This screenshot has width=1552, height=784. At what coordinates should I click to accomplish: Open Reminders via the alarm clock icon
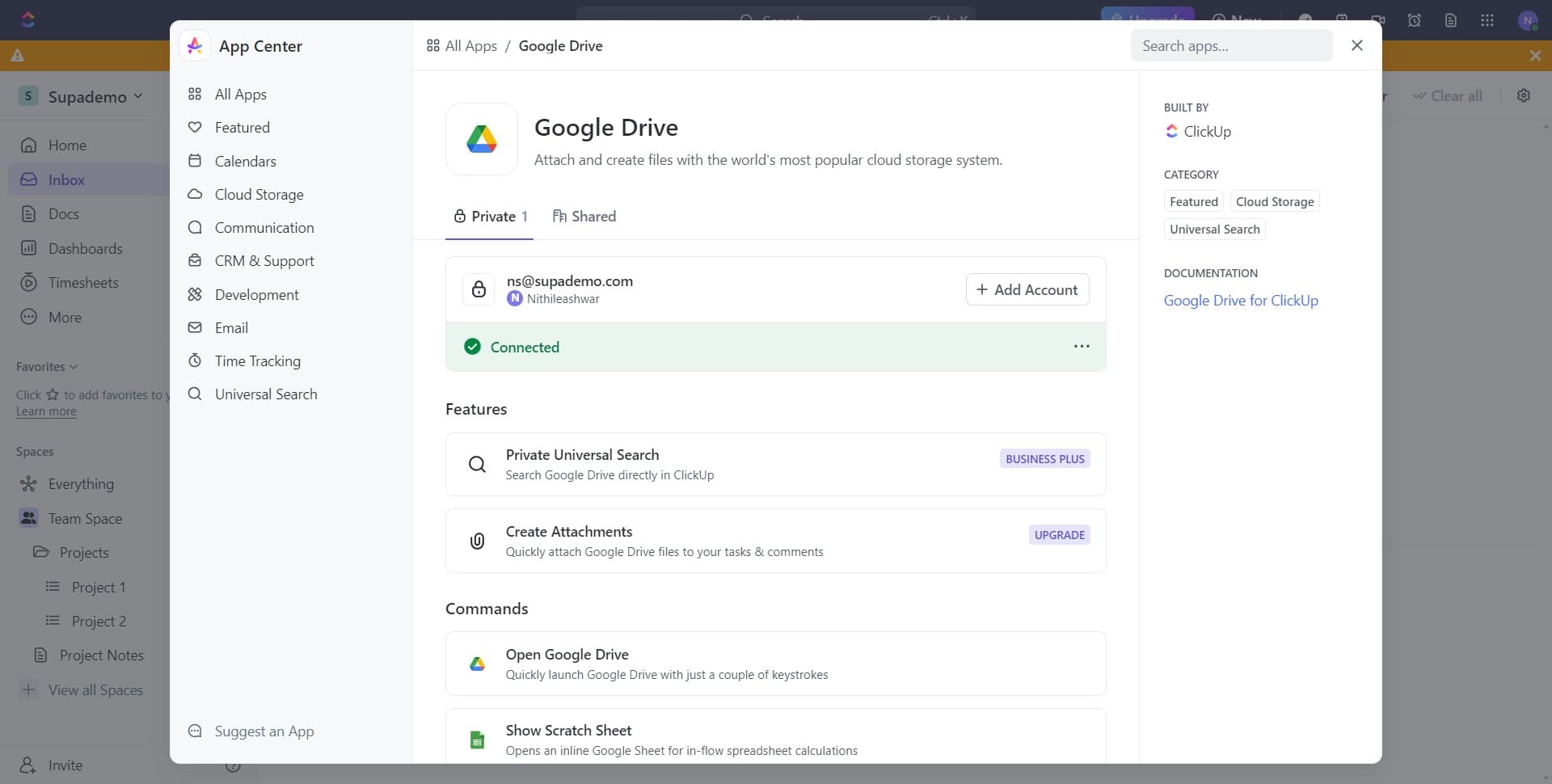pos(1415,20)
